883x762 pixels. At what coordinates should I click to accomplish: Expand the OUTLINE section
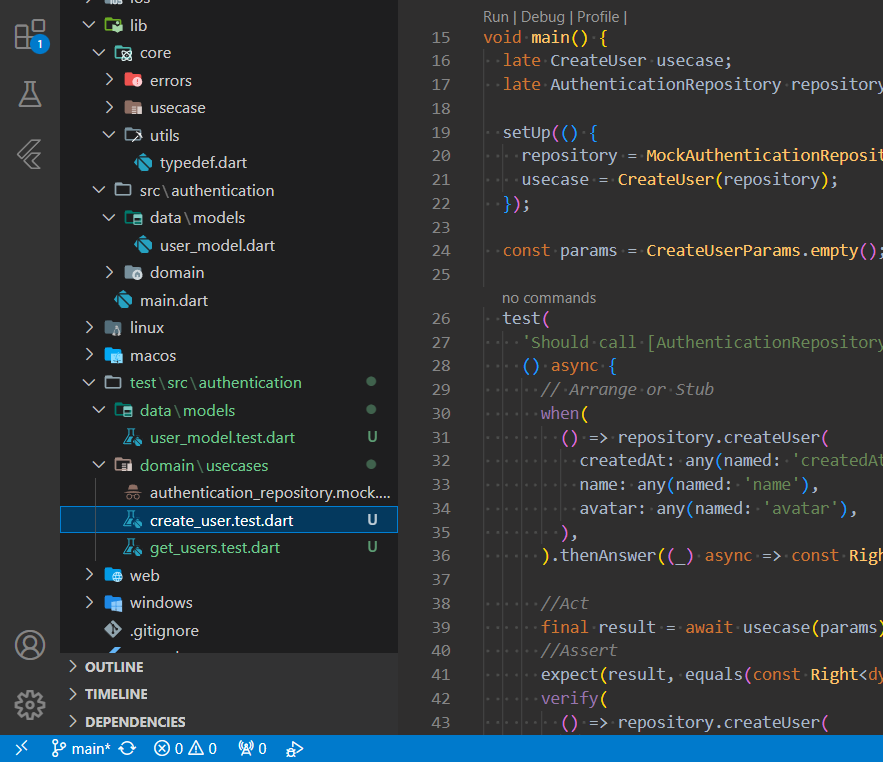pyautogui.click(x=114, y=667)
